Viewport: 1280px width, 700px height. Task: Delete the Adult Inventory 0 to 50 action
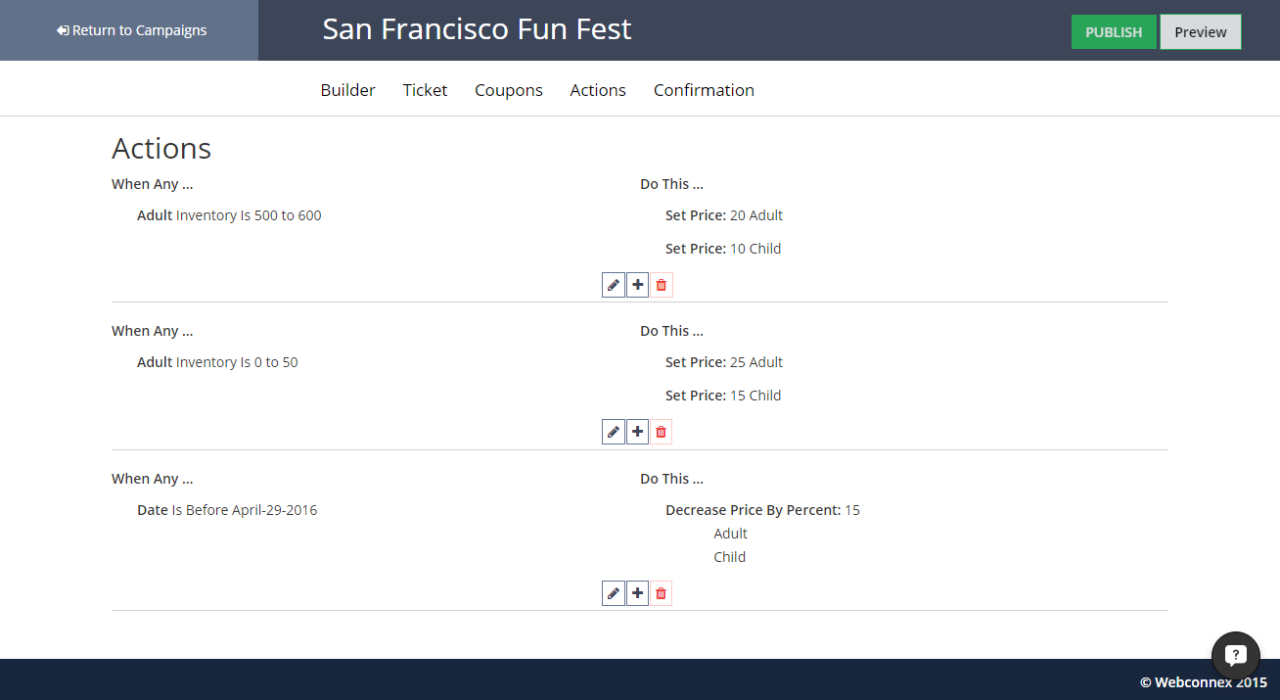(661, 432)
